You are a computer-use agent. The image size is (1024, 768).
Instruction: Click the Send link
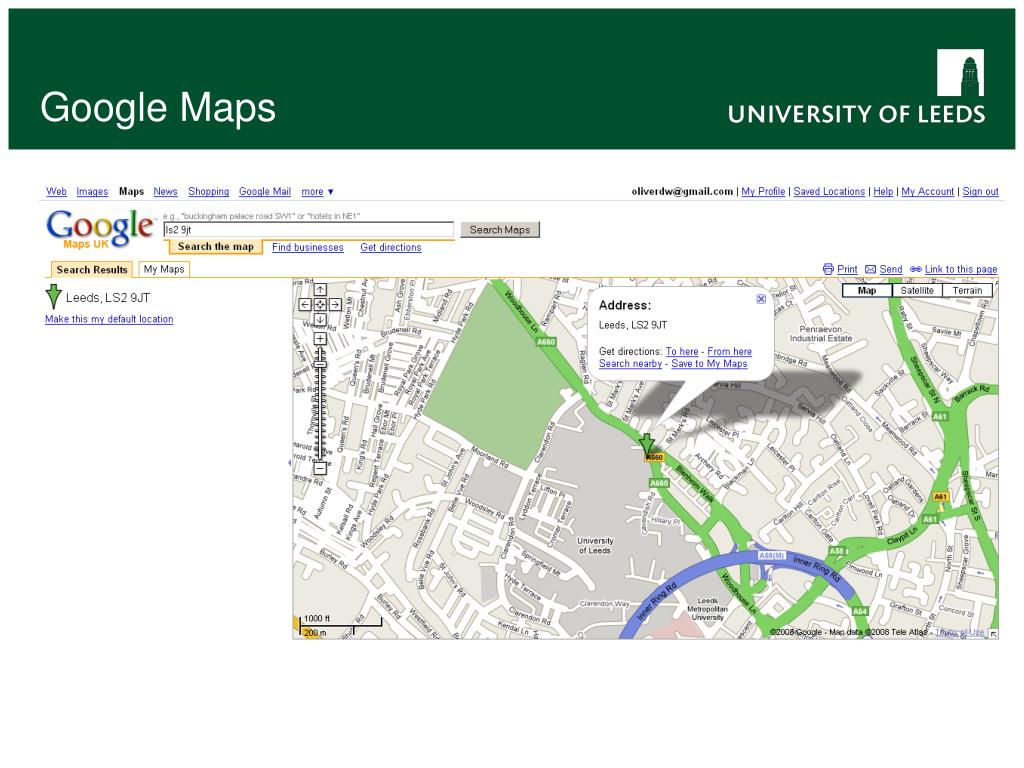(891, 269)
